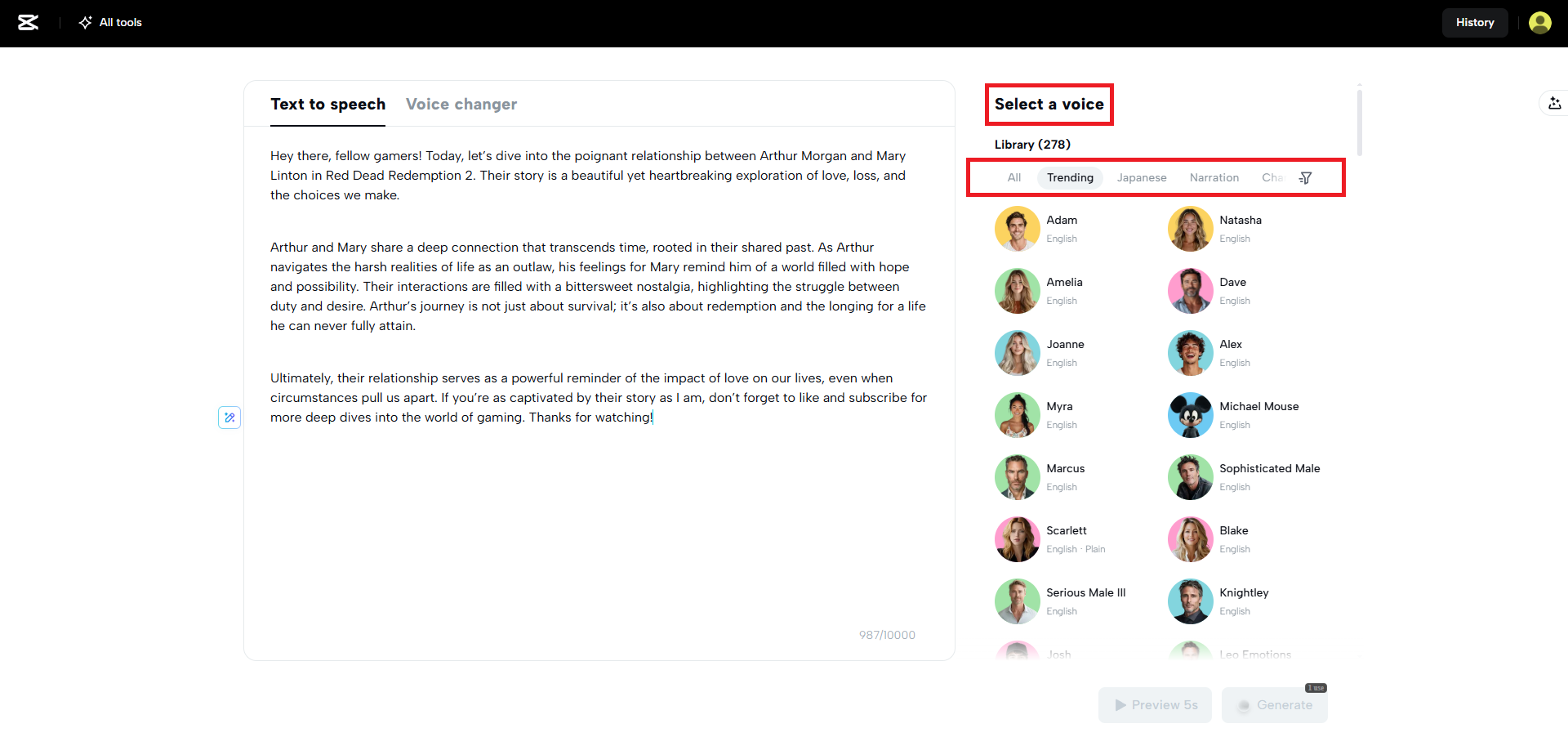Filter voices by Japanese category
This screenshot has width=1568, height=746.
[x=1141, y=178]
